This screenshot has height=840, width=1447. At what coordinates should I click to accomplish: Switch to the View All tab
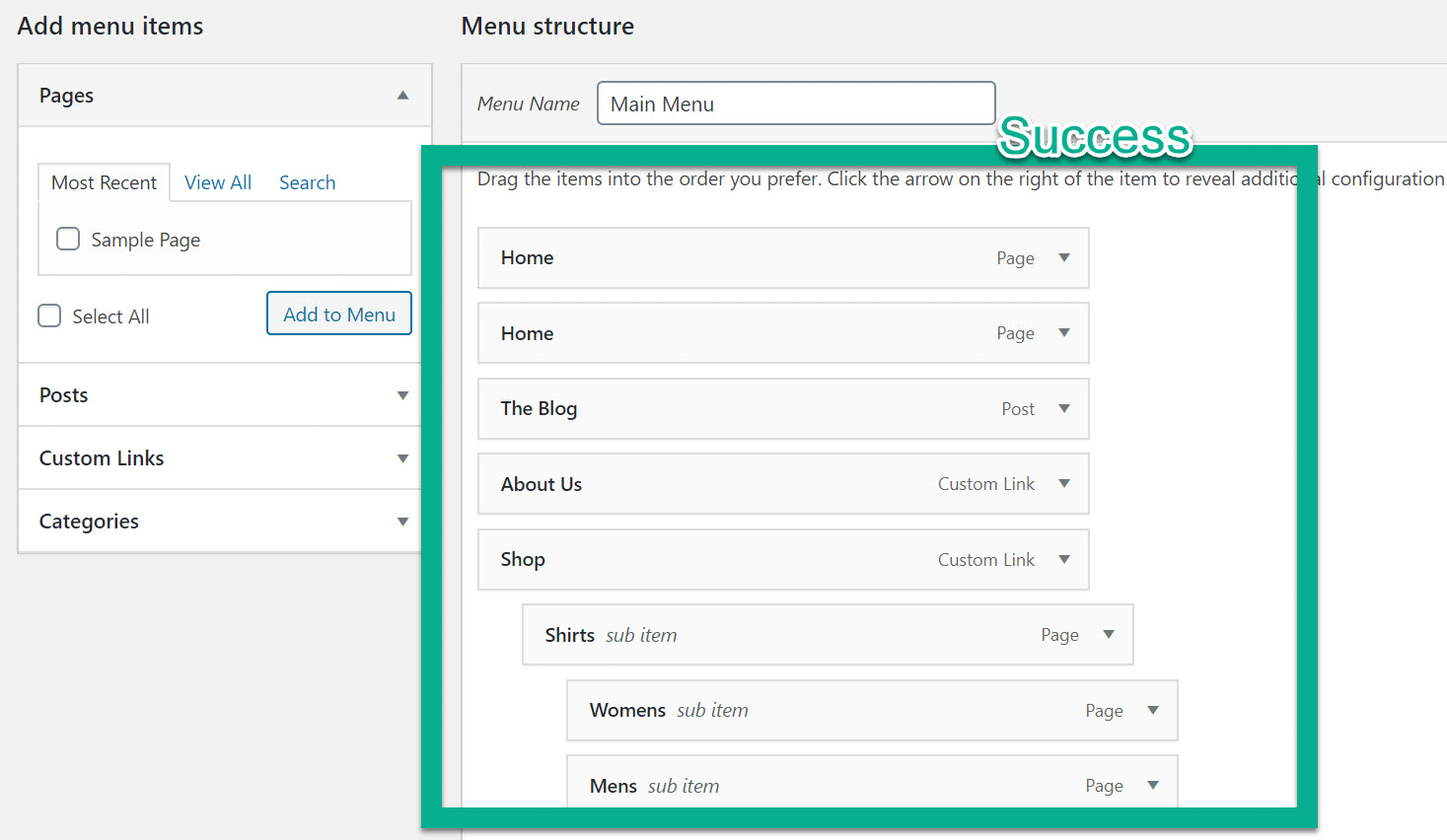click(217, 182)
